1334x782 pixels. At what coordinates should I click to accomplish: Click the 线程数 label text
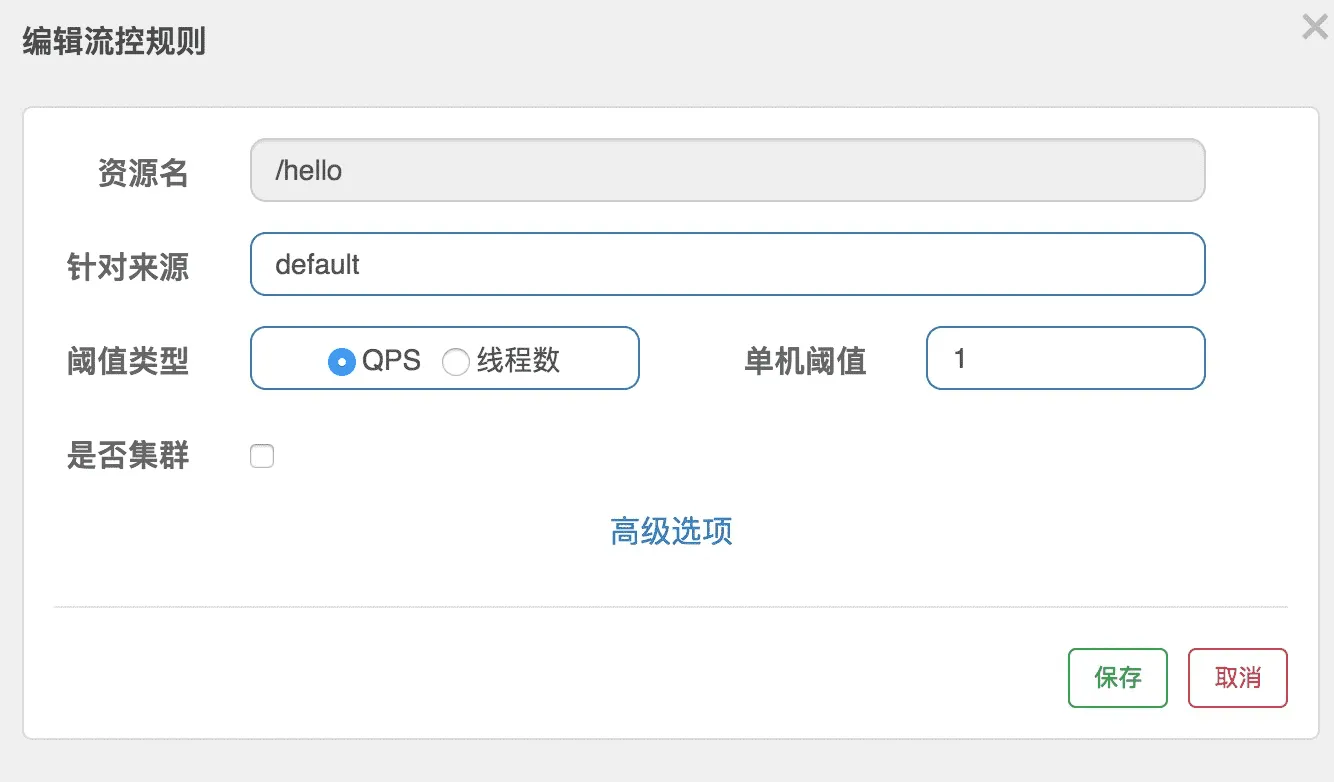[518, 360]
